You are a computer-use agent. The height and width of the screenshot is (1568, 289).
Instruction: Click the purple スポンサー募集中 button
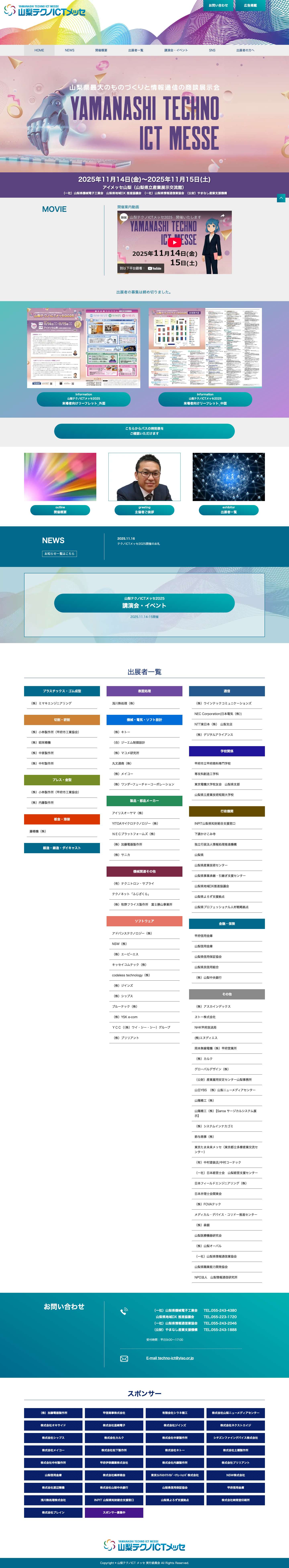click(114, 1513)
